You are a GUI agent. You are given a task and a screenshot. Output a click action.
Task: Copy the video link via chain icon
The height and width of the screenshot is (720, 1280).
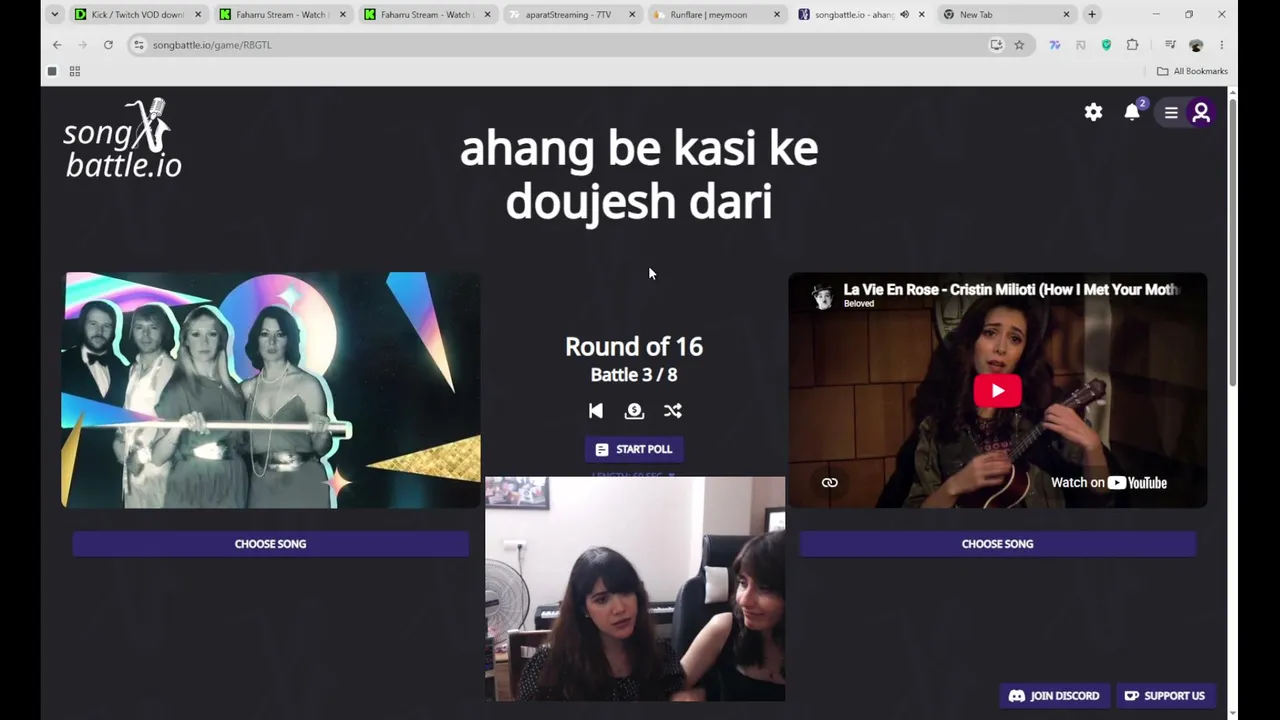(x=829, y=483)
